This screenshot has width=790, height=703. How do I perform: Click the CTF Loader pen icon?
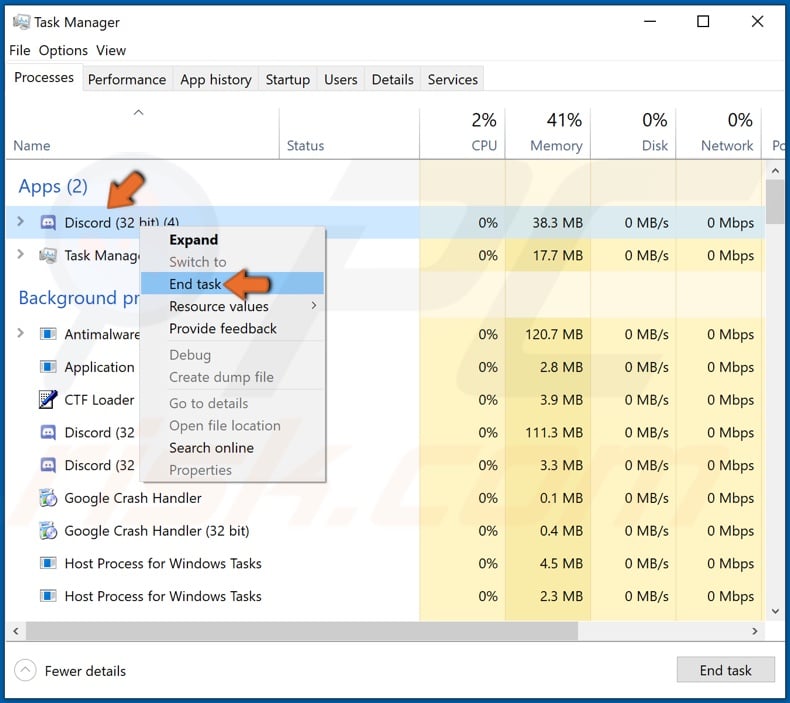[x=48, y=400]
